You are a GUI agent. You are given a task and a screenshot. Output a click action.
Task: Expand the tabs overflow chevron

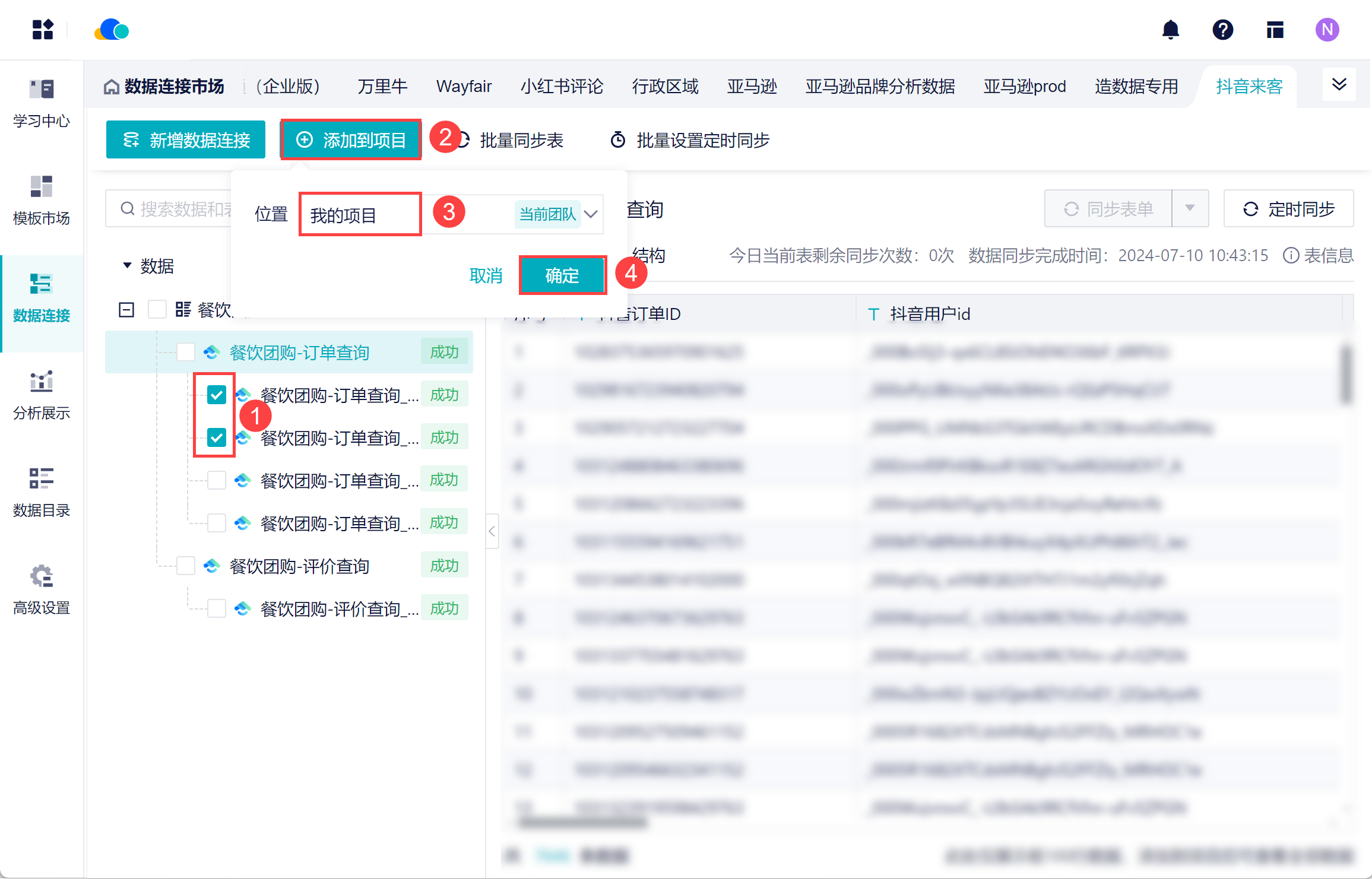[x=1339, y=85]
